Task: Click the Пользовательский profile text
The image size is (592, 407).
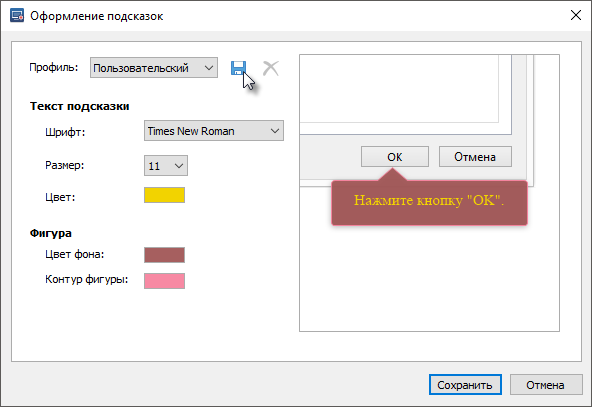Action: (141, 68)
